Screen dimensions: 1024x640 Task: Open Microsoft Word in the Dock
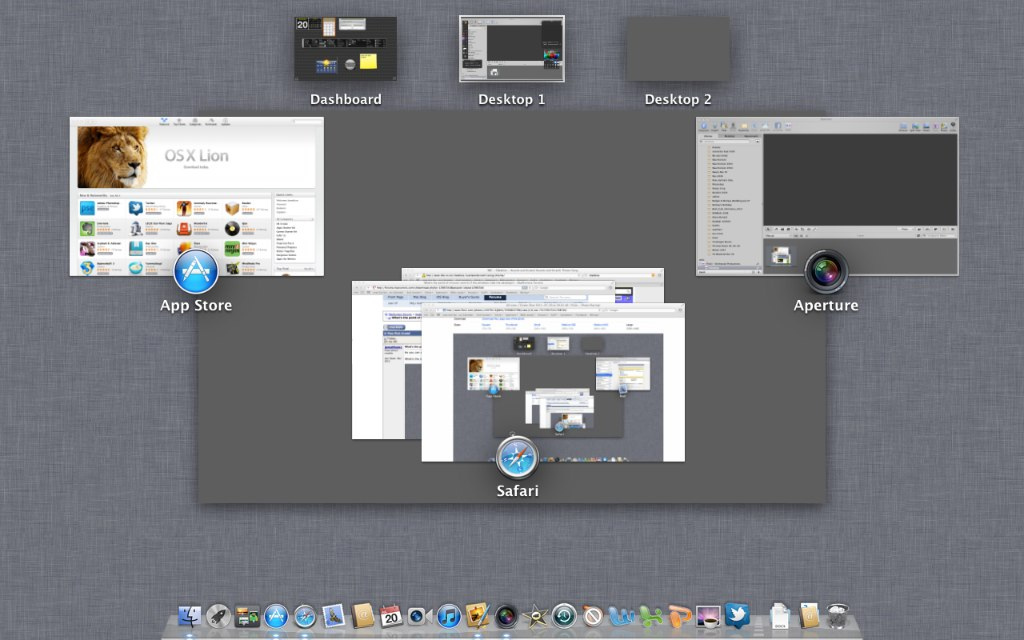(x=621, y=616)
